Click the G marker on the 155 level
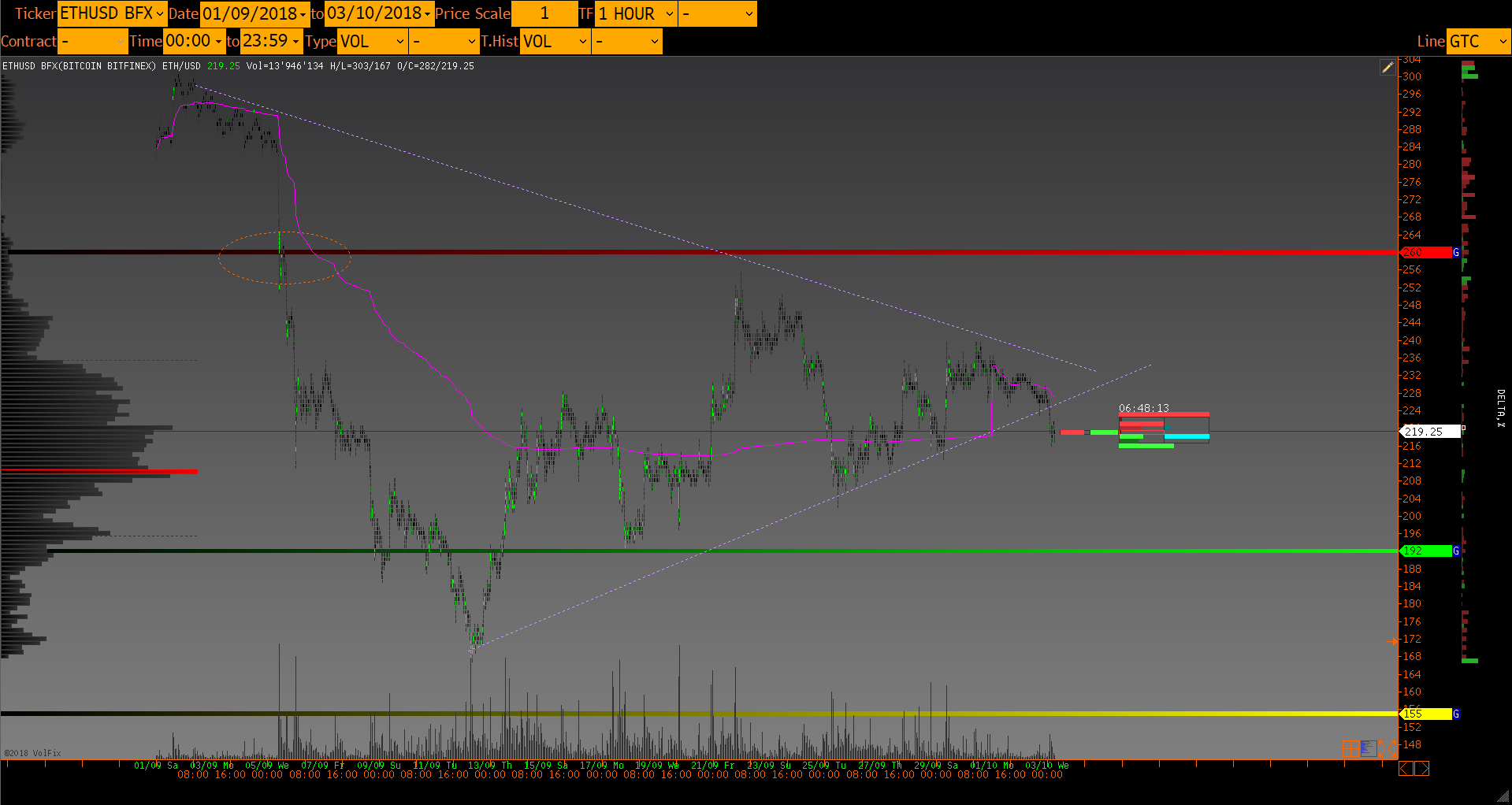 (x=1456, y=714)
